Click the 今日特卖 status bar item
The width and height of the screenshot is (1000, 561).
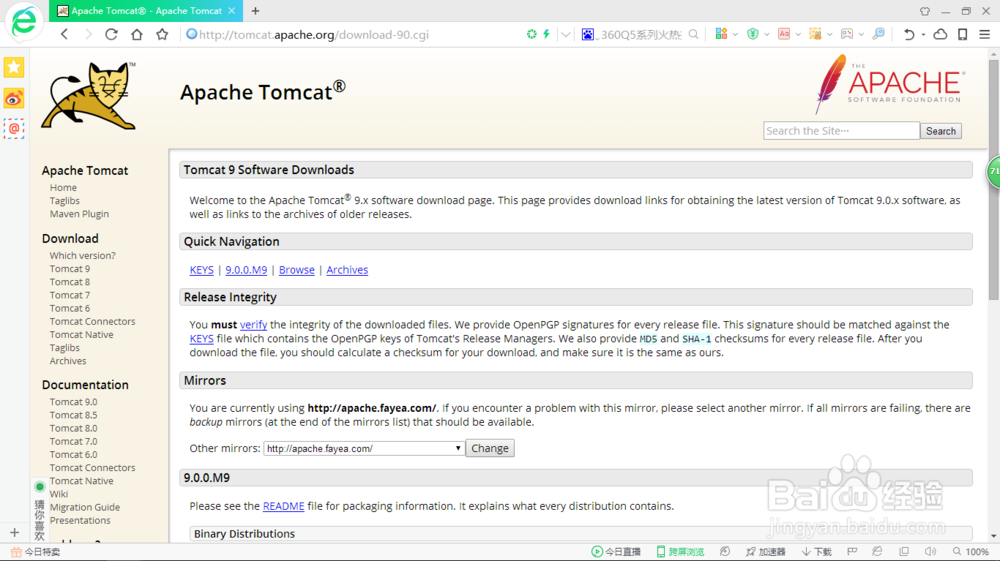pos(36,552)
